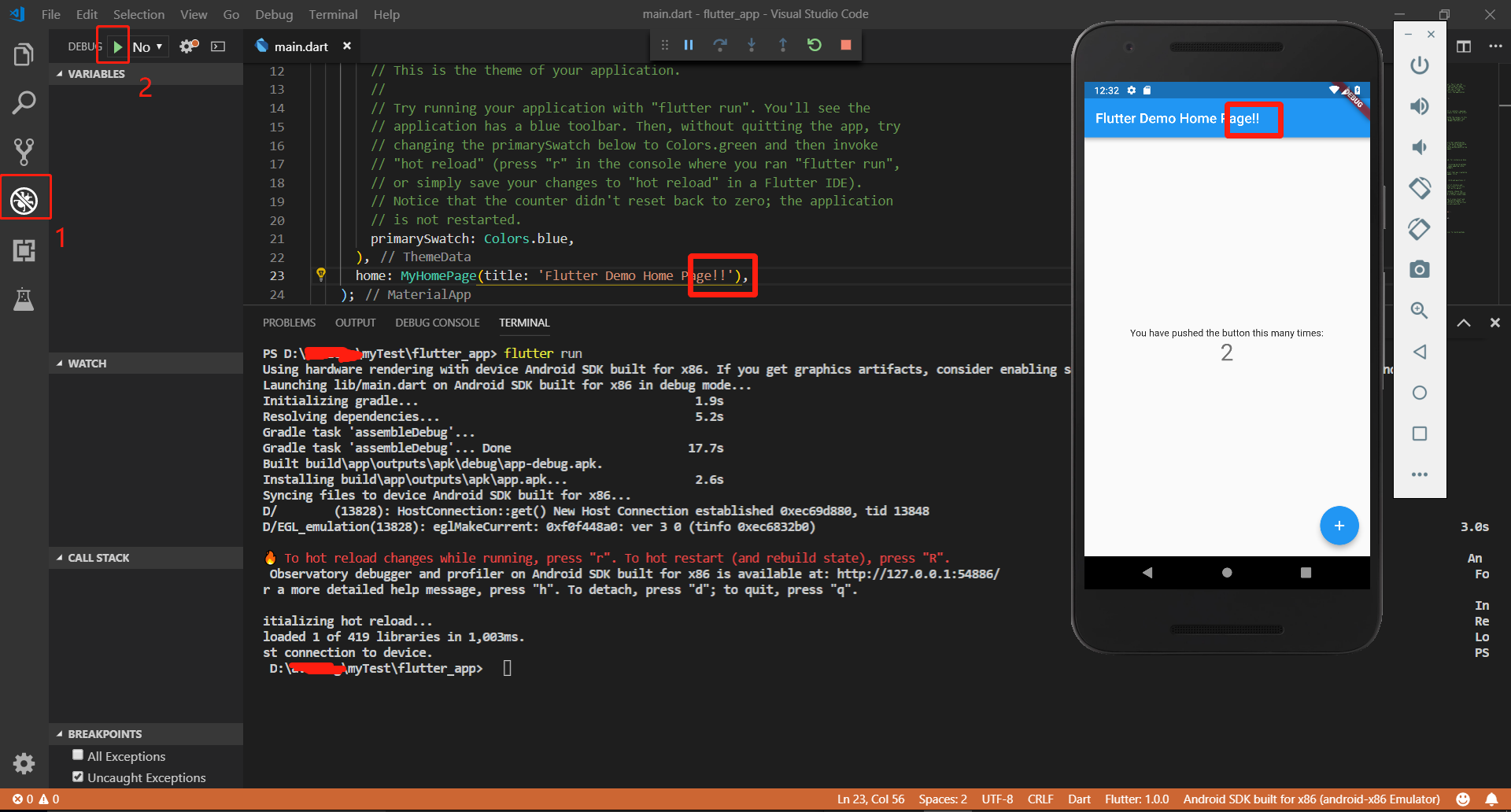Close the main.dart editor tab
The height and width of the screenshot is (812, 1511).
pos(347,46)
